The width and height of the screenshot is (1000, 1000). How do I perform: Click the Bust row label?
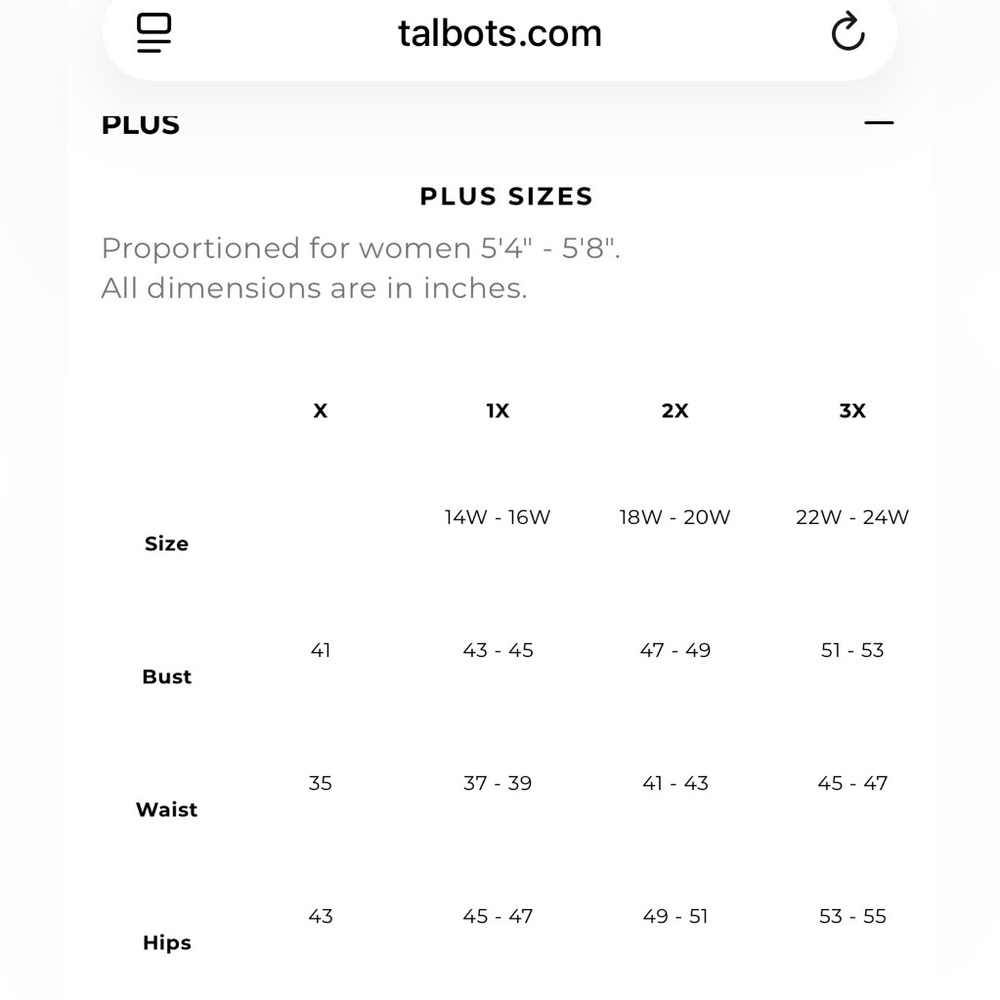pos(166,677)
